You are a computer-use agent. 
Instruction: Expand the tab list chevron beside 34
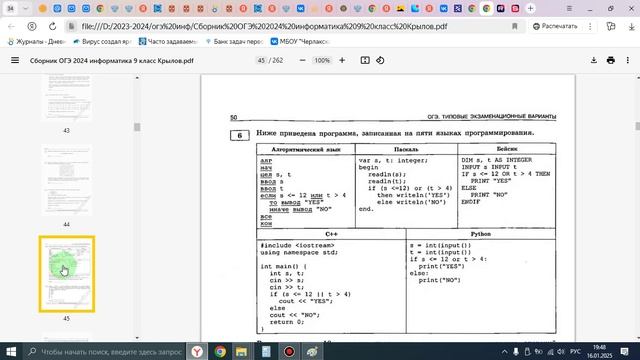25,8
